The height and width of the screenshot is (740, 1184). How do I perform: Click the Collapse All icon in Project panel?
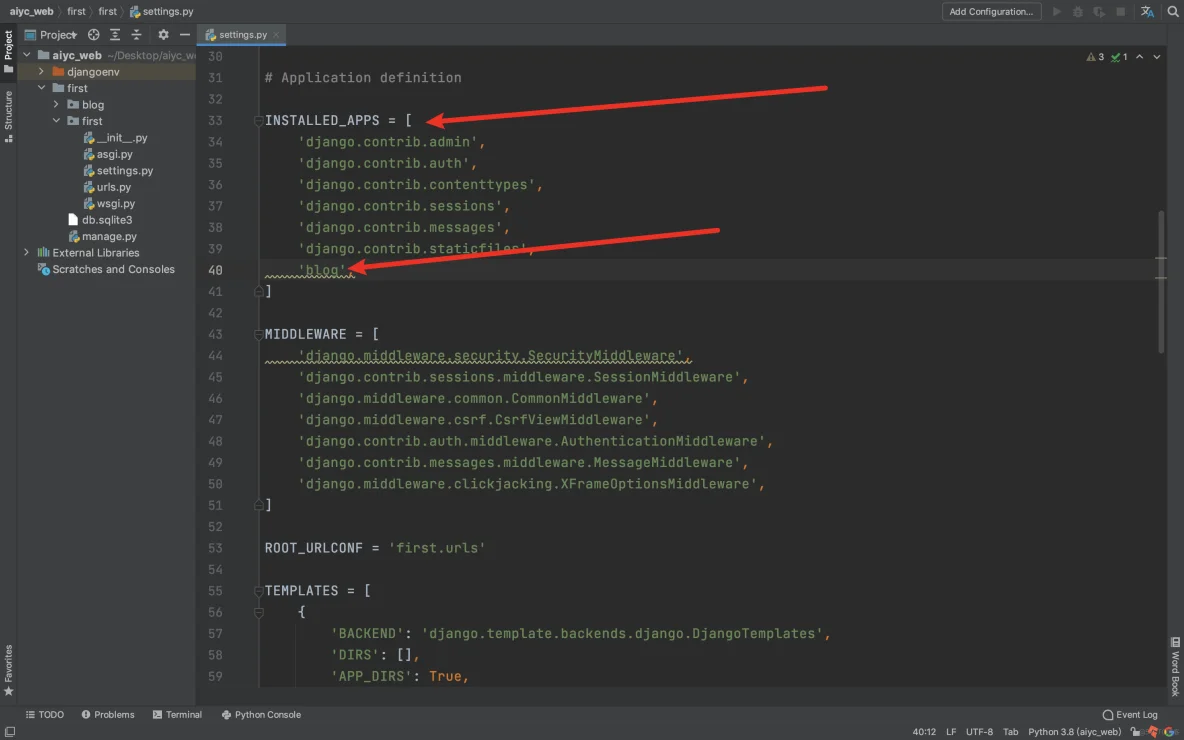click(x=136, y=35)
